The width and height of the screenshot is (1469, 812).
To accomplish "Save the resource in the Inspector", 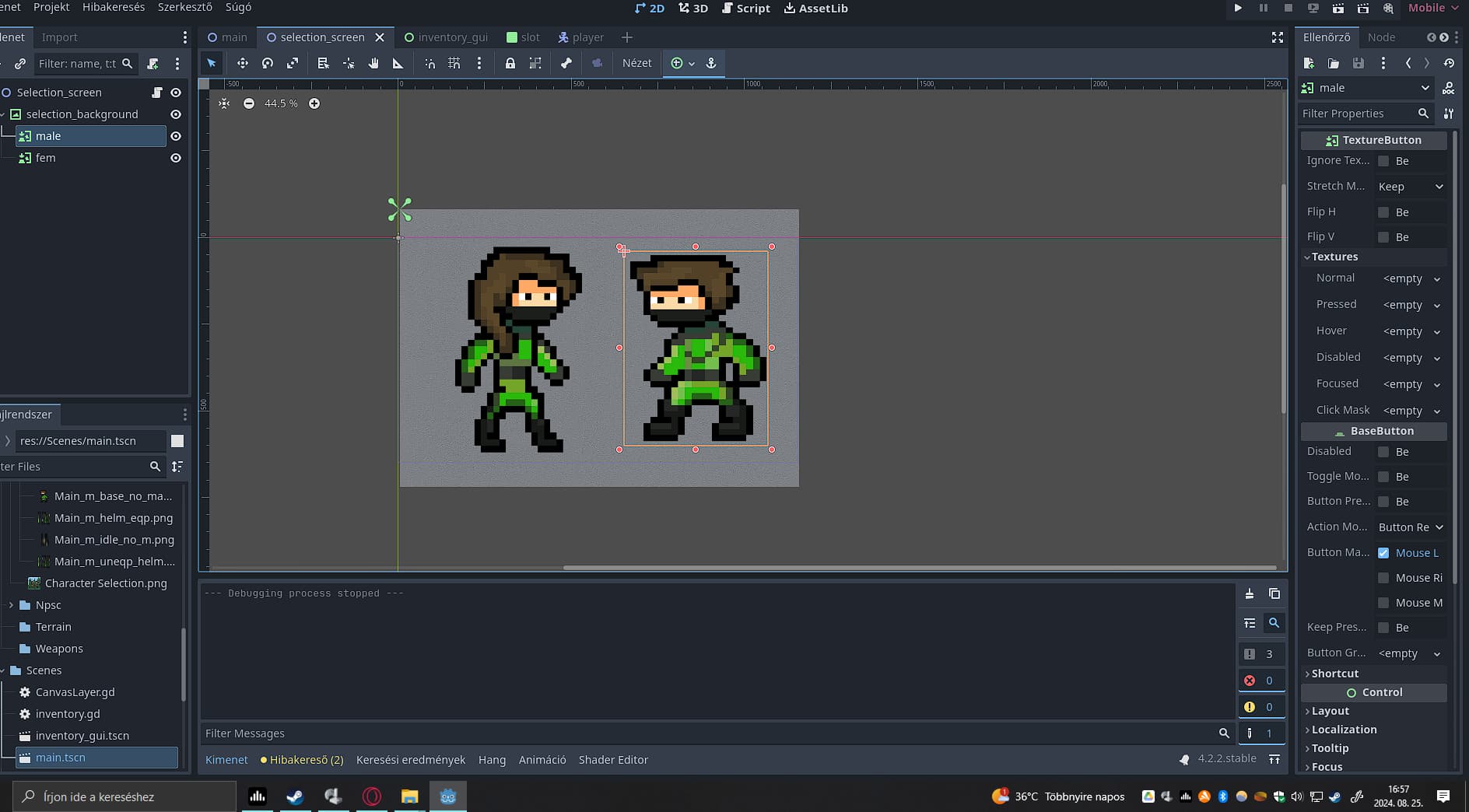I will click(1359, 63).
